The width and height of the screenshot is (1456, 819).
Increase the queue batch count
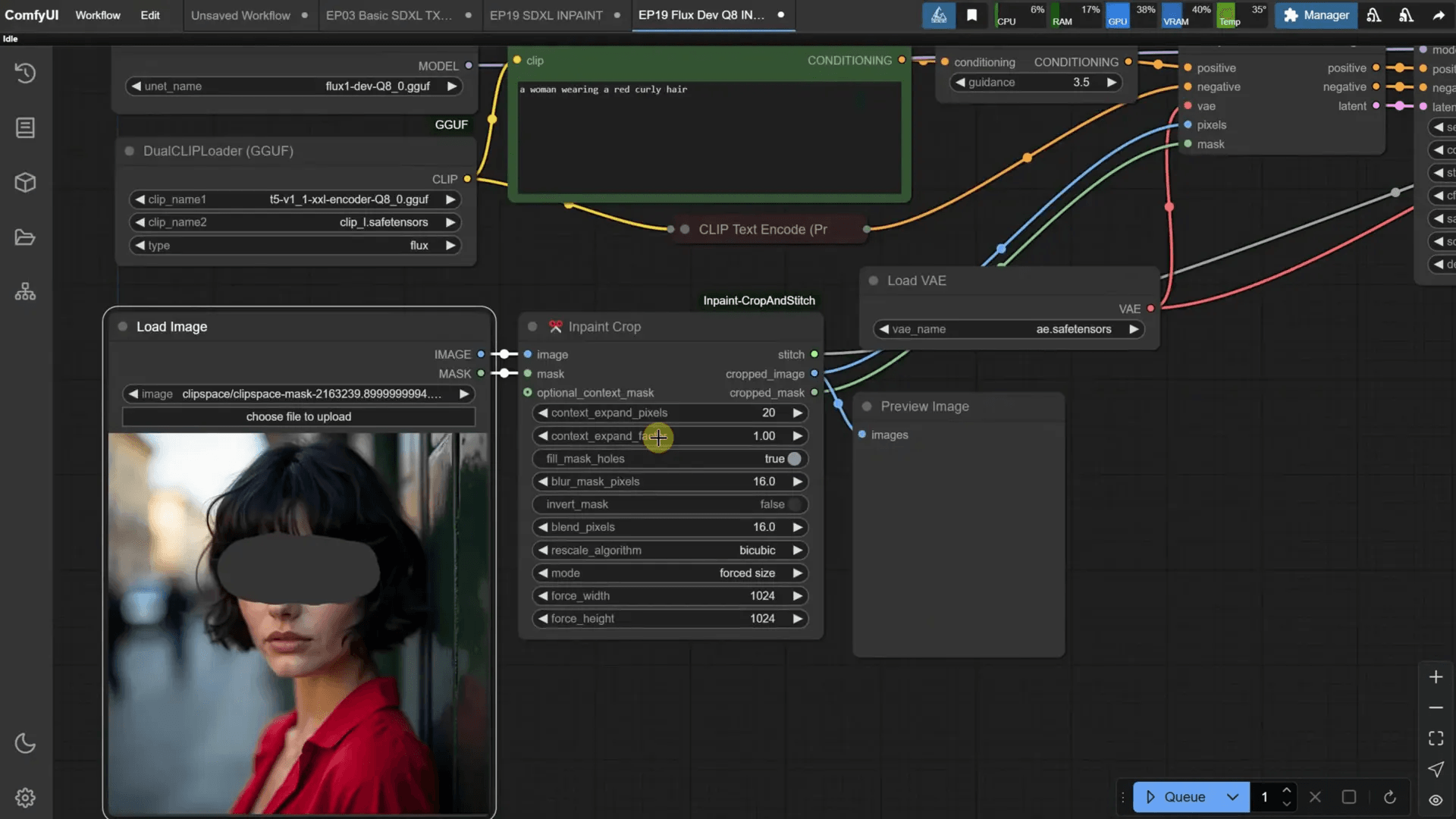1287,790
